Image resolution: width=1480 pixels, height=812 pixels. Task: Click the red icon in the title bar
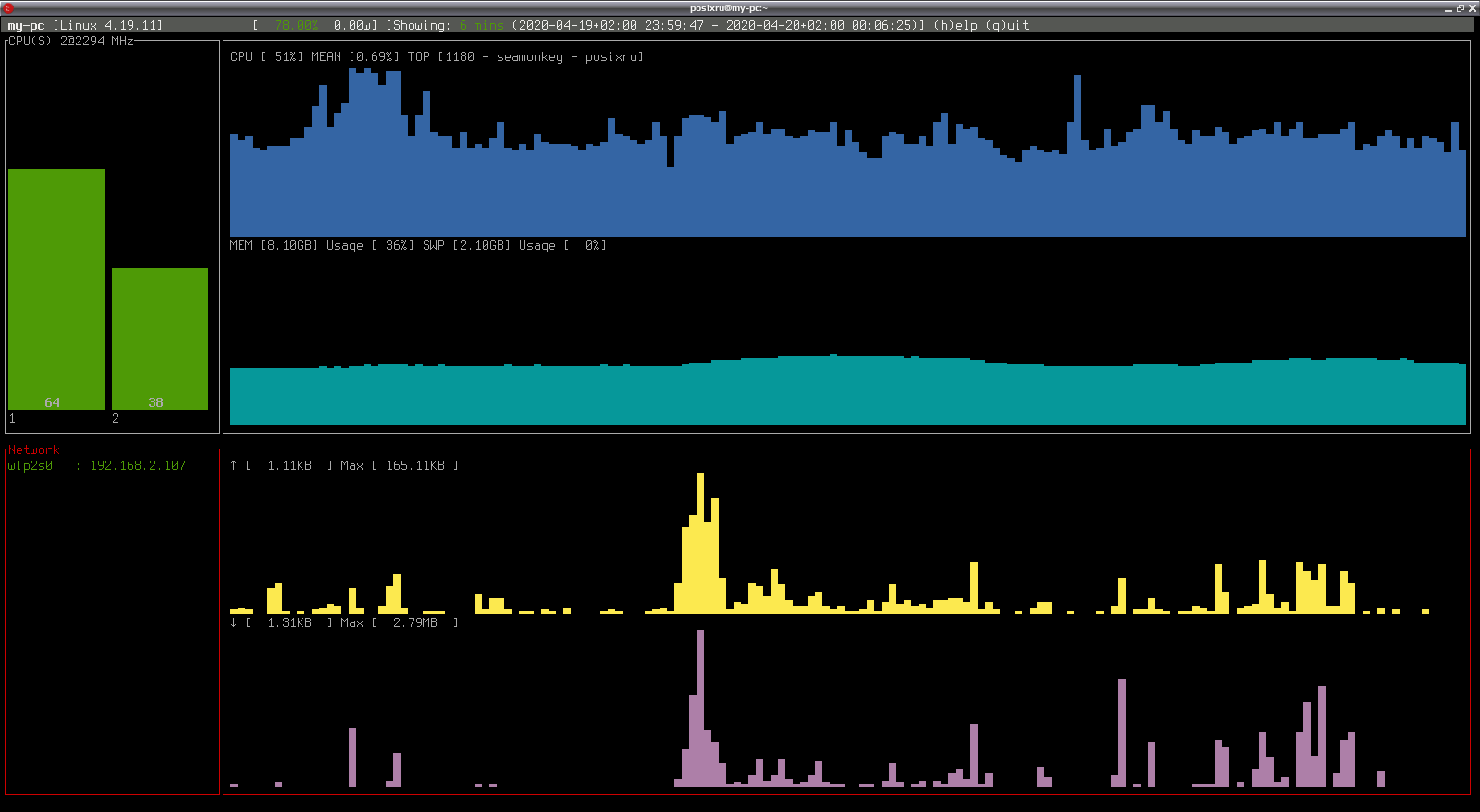click(8, 7)
